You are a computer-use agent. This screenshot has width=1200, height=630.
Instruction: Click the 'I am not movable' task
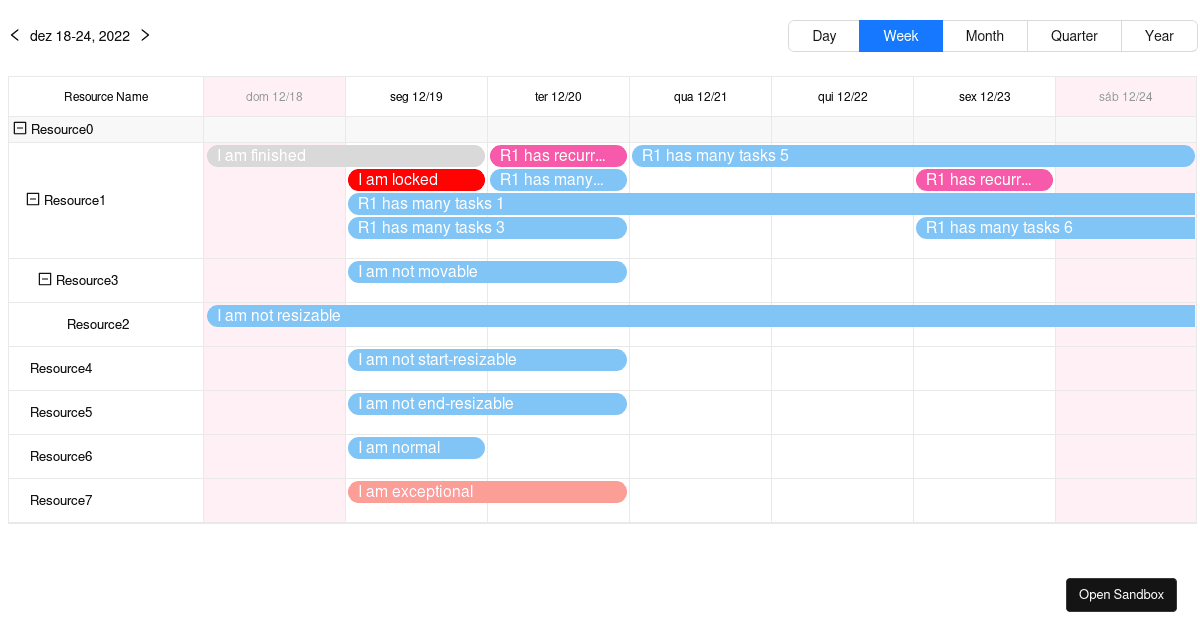(x=487, y=271)
